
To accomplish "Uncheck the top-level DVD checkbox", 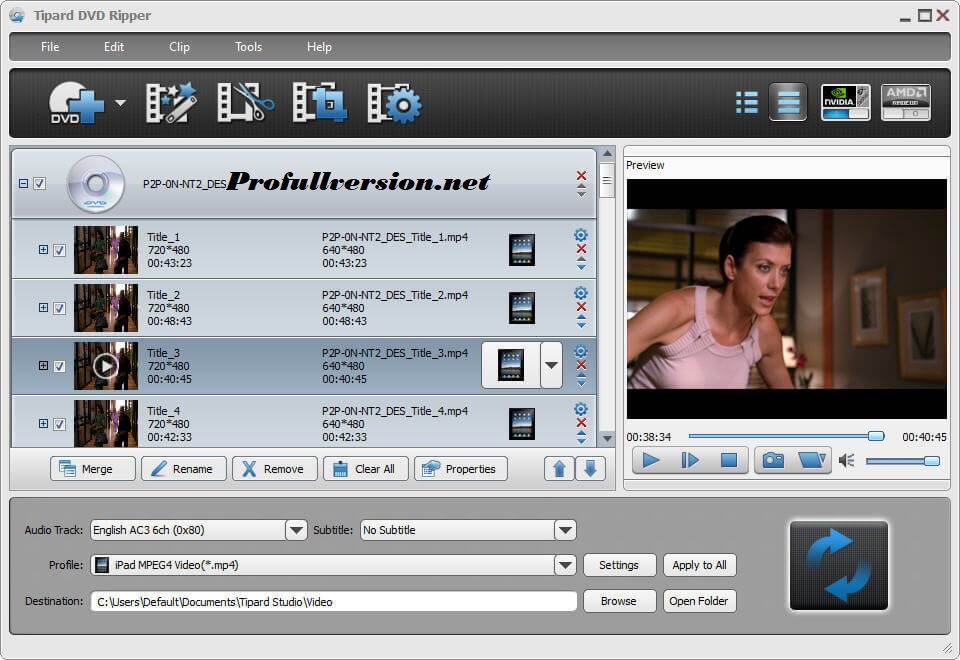I will [41, 184].
